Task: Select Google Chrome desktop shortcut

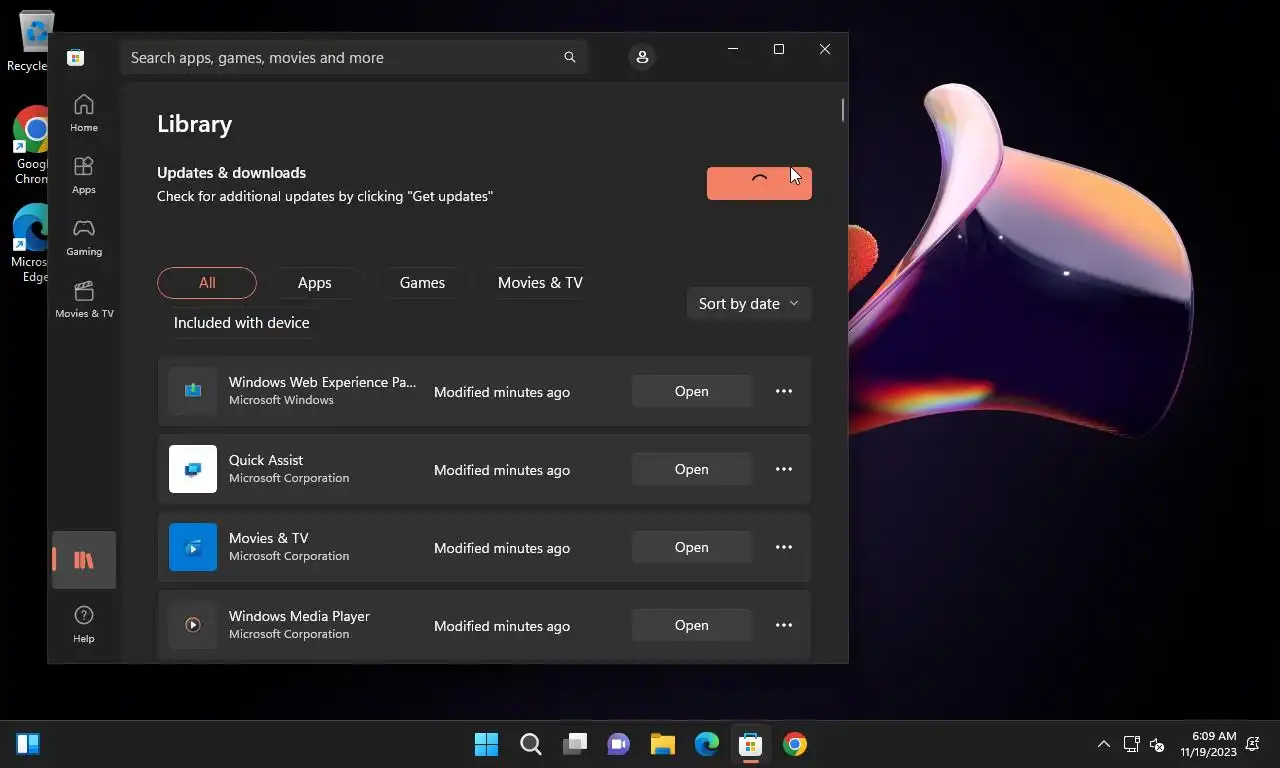Action: pos(30,145)
